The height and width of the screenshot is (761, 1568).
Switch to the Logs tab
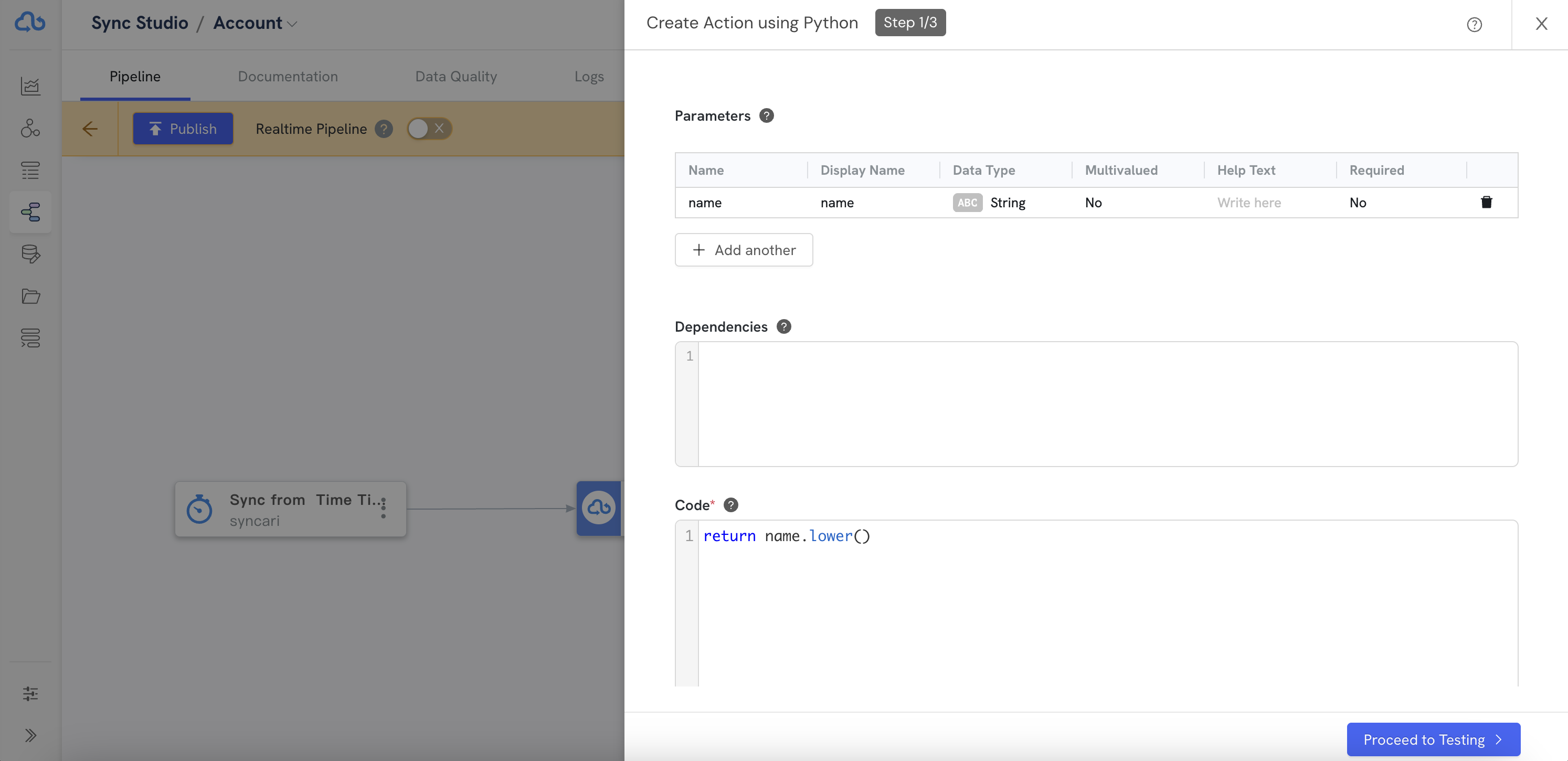point(589,76)
